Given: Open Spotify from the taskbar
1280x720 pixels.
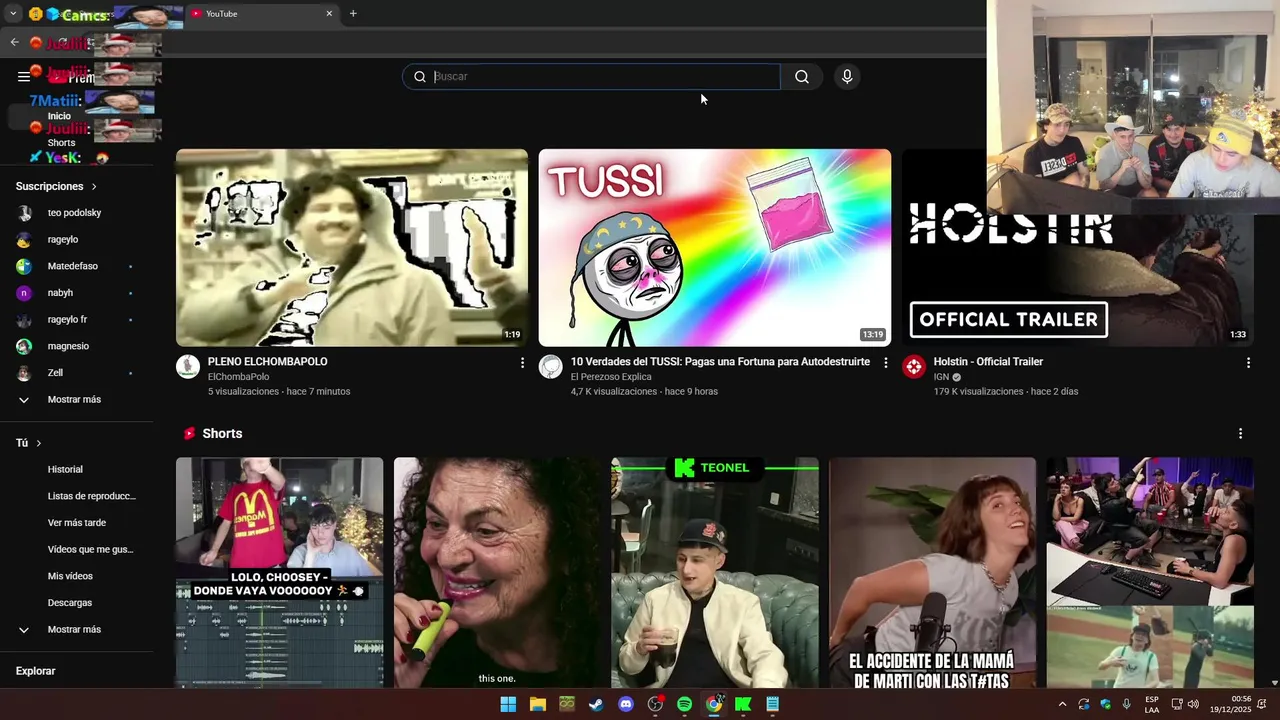Looking at the screenshot, I should 684,704.
